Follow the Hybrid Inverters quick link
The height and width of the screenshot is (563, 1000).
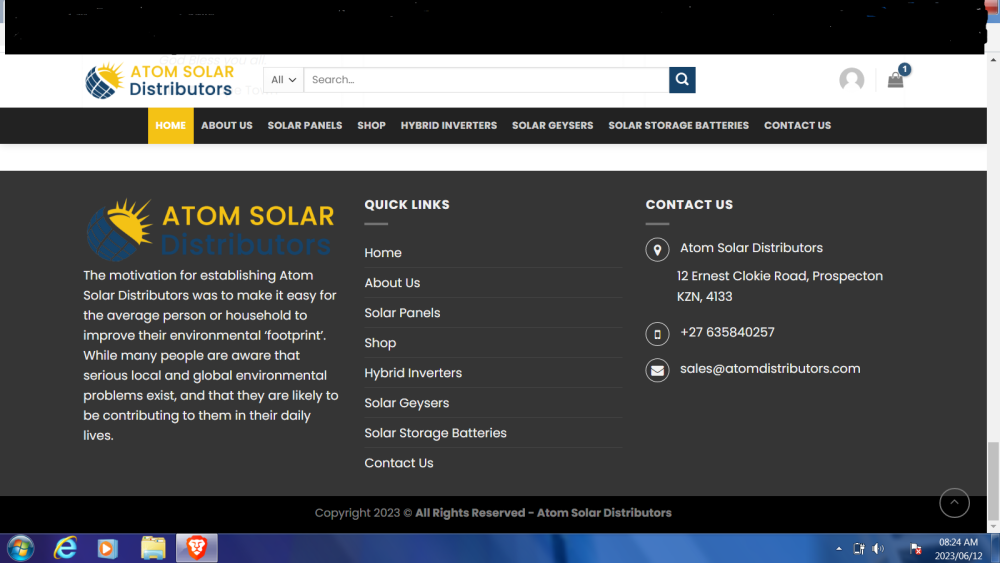(413, 373)
